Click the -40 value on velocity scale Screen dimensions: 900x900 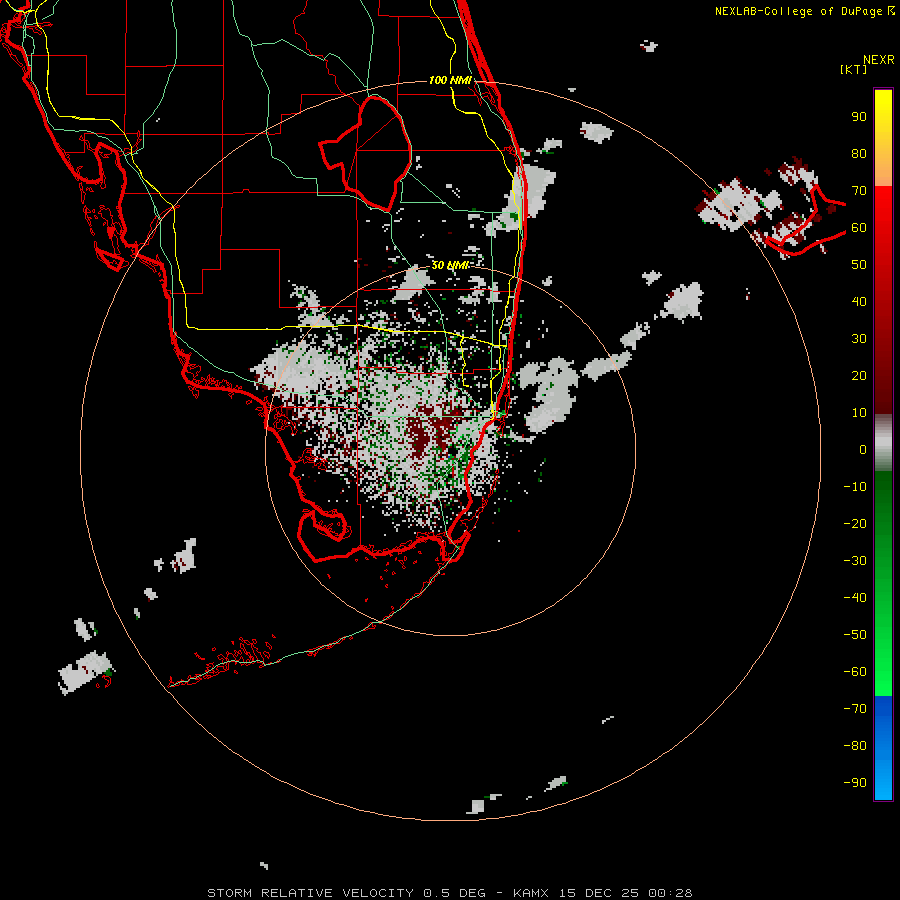click(x=855, y=598)
